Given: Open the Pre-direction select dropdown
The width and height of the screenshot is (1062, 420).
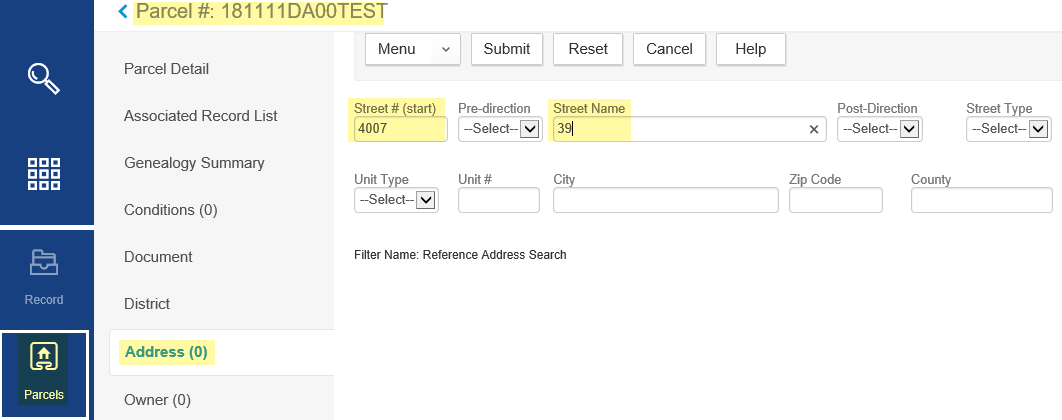Looking at the screenshot, I should click(499, 129).
